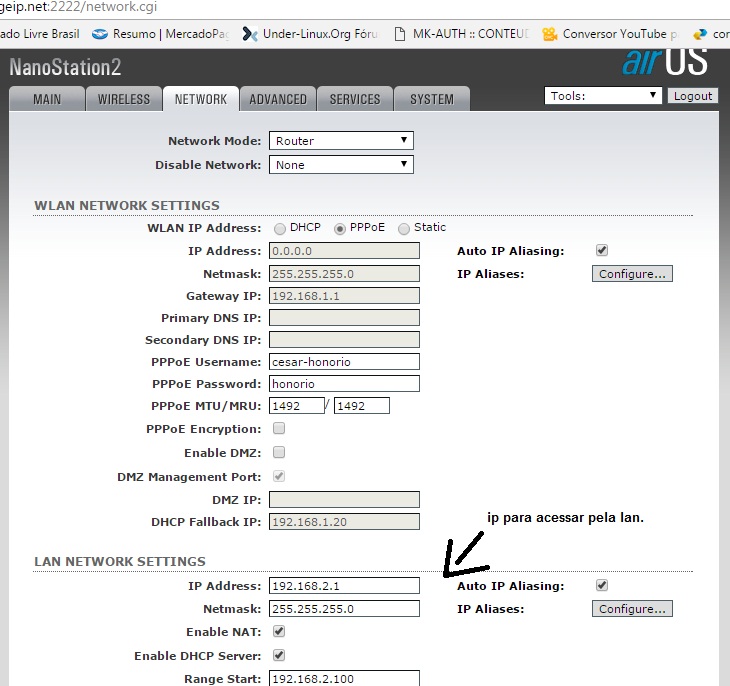Click the PPPoE MRU field
Image resolution: width=730 pixels, height=686 pixels.
coord(362,406)
